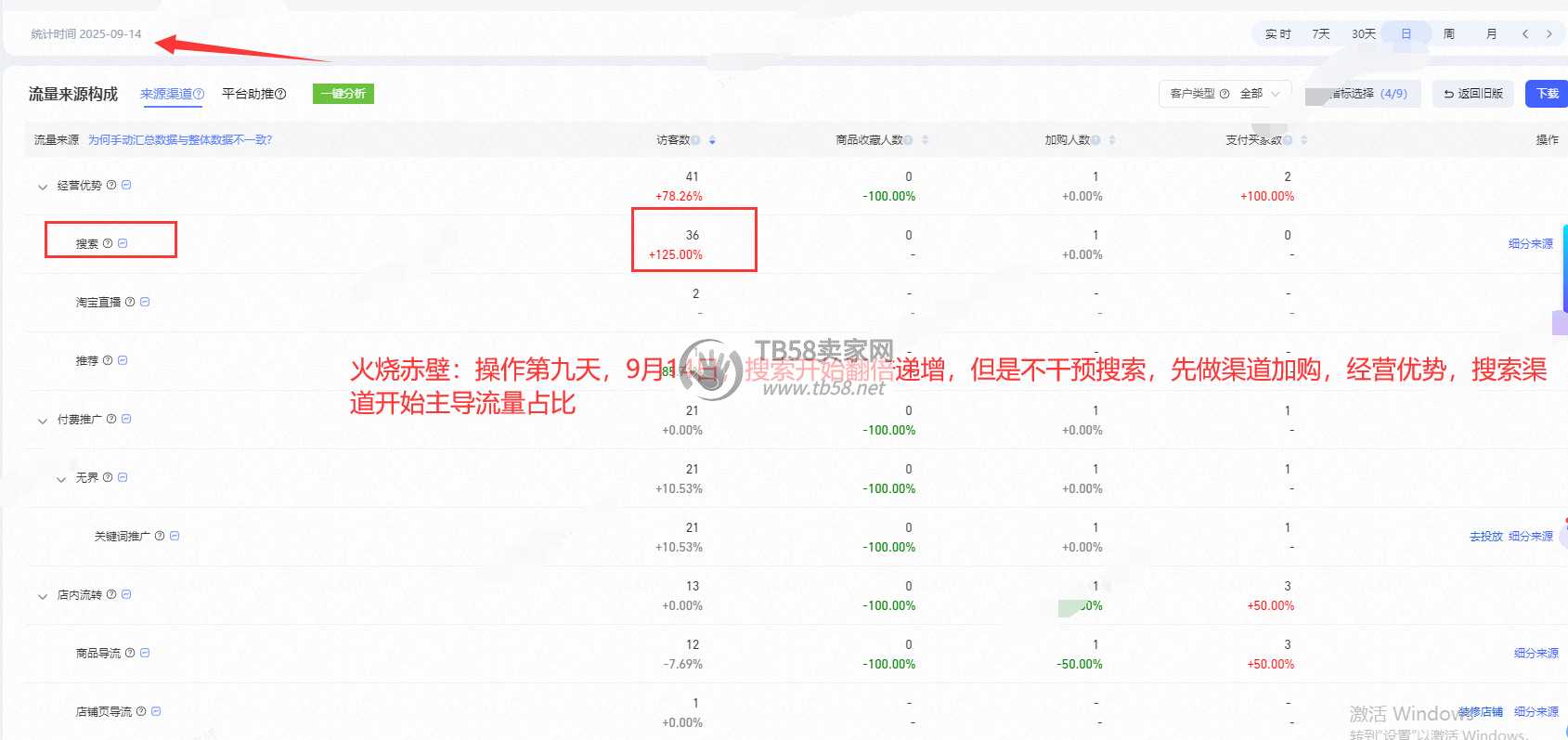Click help icon next to 经营优势

click(111, 185)
